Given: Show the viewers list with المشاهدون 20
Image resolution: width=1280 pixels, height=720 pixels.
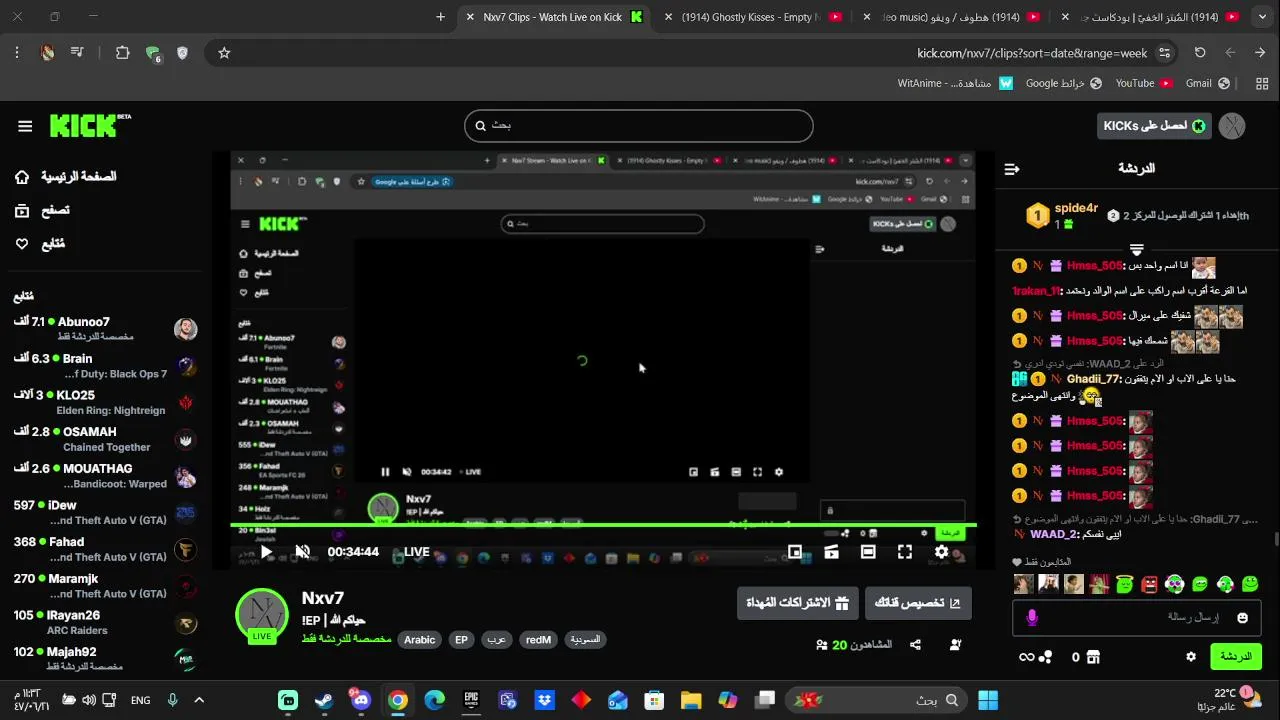Looking at the screenshot, I should click(853, 645).
